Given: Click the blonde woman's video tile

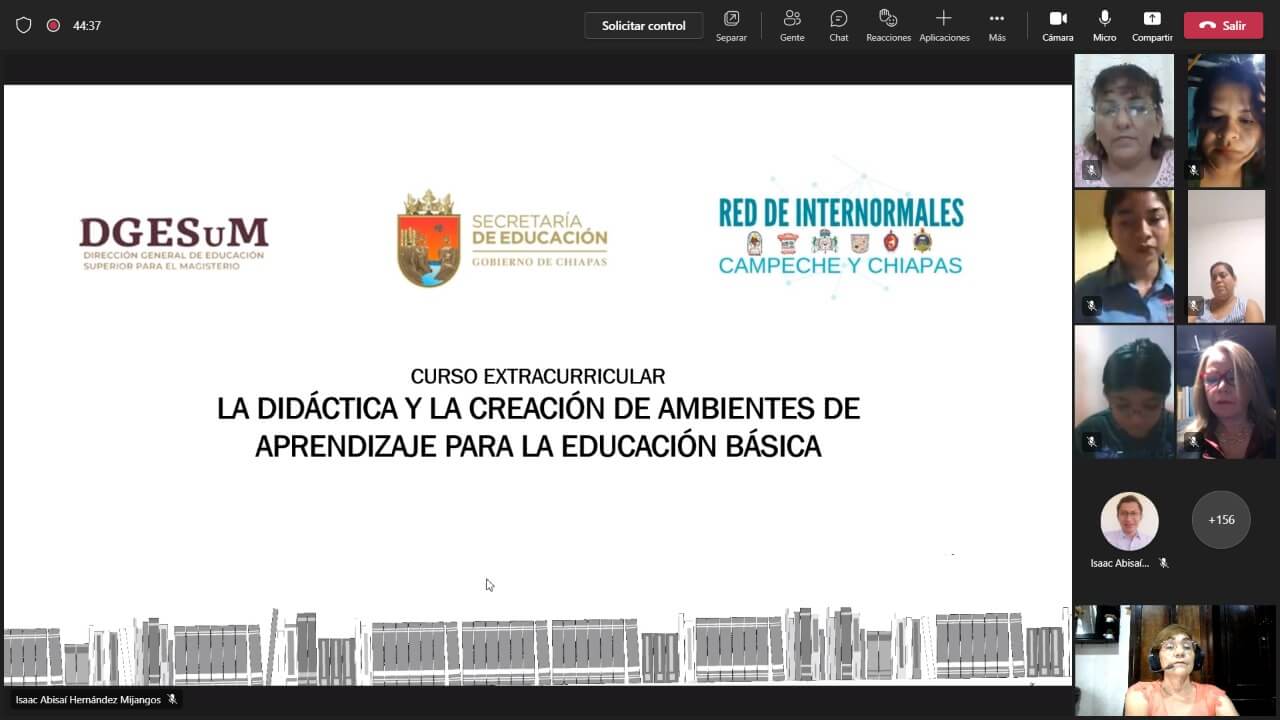Looking at the screenshot, I should click(1226, 392).
